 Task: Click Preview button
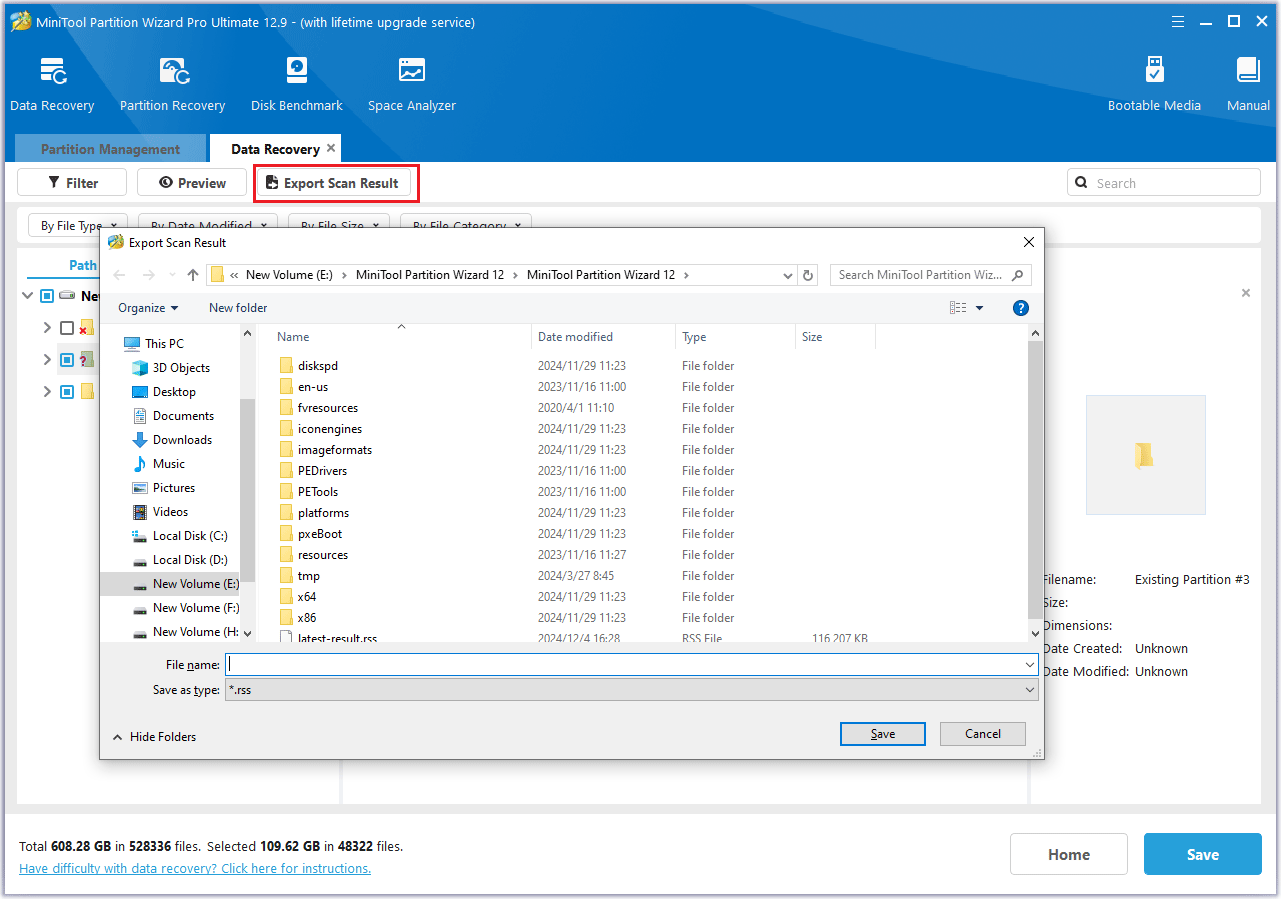tap(192, 183)
